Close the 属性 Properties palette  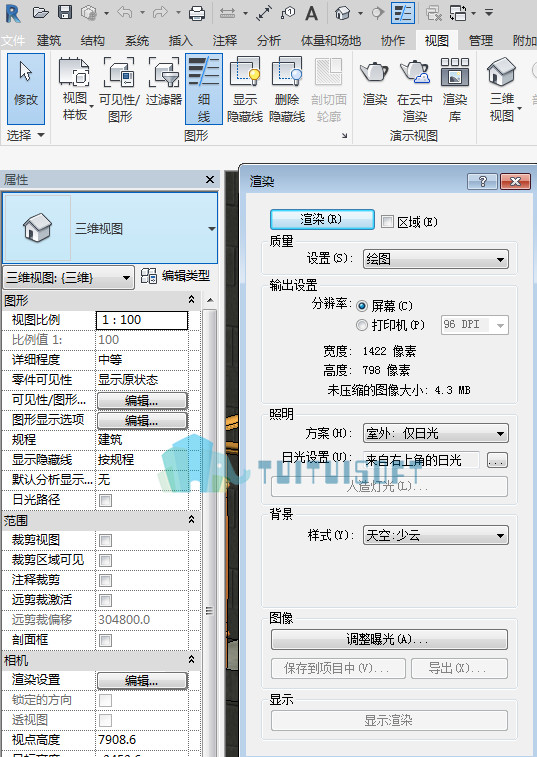pos(210,180)
